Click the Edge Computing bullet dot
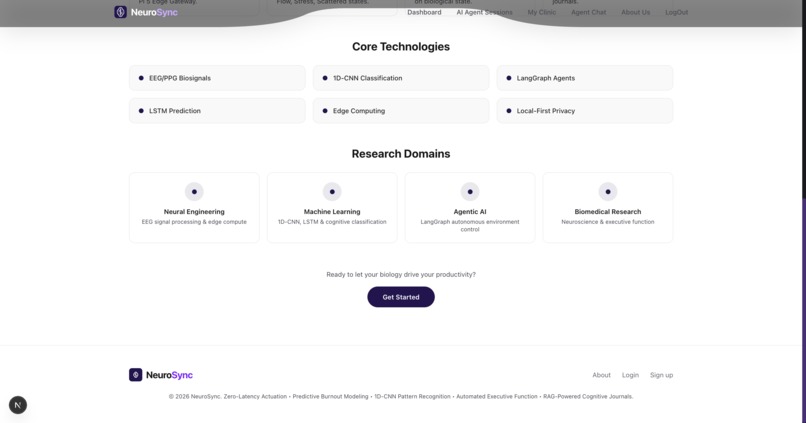This screenshot has height=423, width=806. click(325, 111)
